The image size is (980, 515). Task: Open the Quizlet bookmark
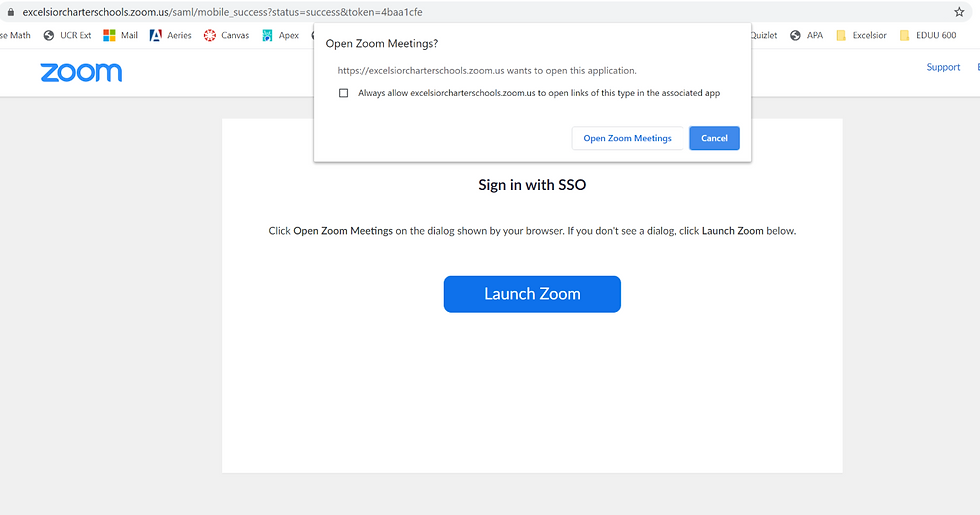(764, 36)
